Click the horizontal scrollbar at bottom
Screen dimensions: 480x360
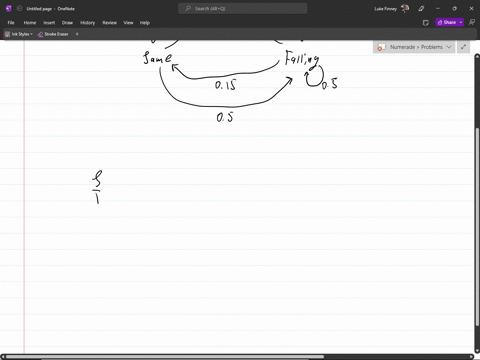tap(165, 357)
